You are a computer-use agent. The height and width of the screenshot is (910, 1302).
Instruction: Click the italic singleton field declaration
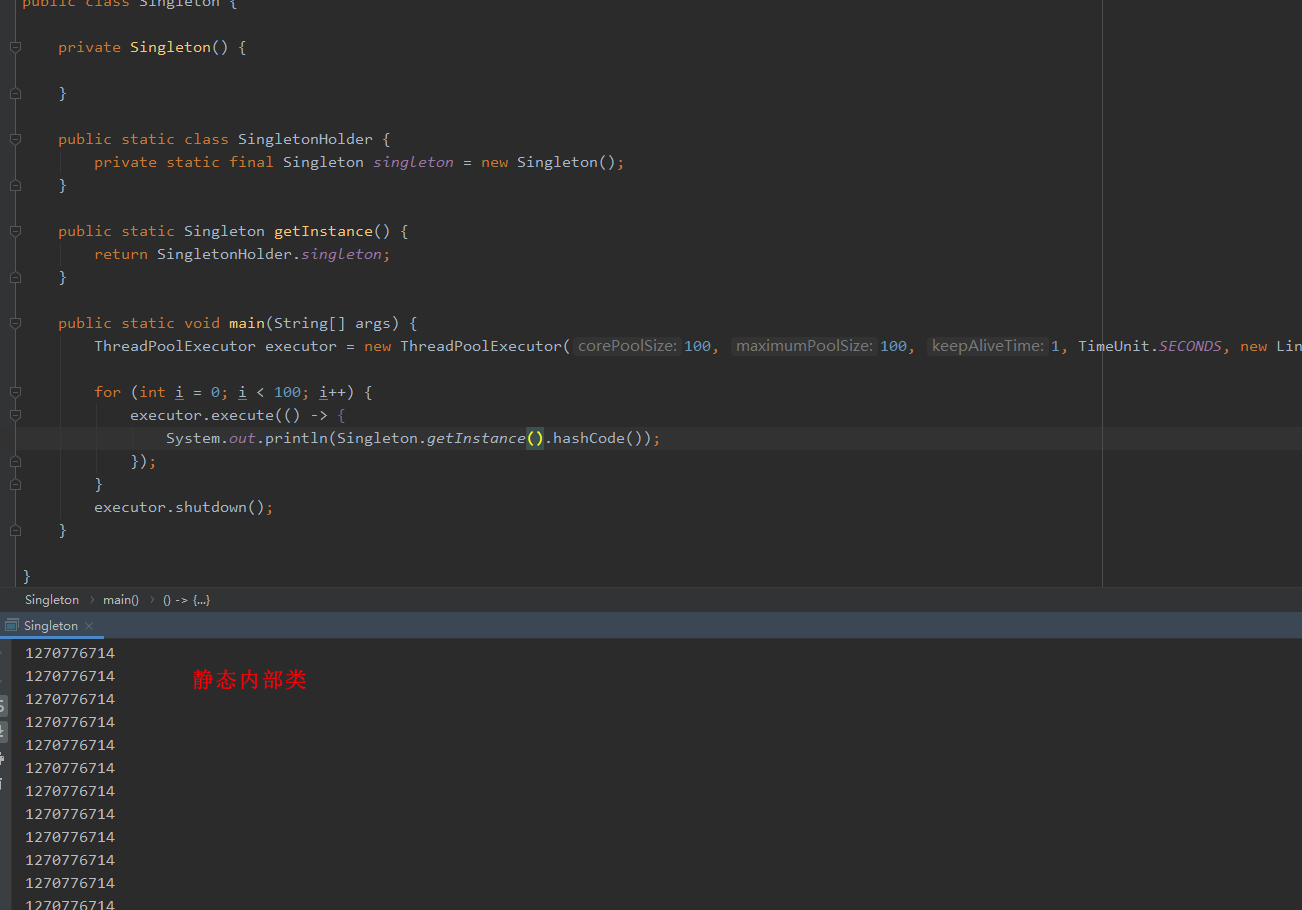(413, 162)
